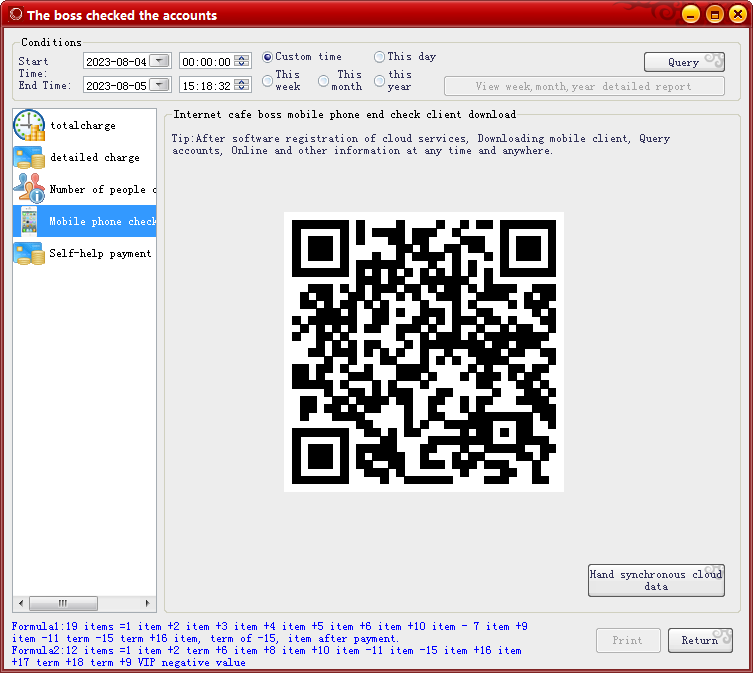753x673 pixels.
Task: Select the this year radio button
Action: coord(379,81)
